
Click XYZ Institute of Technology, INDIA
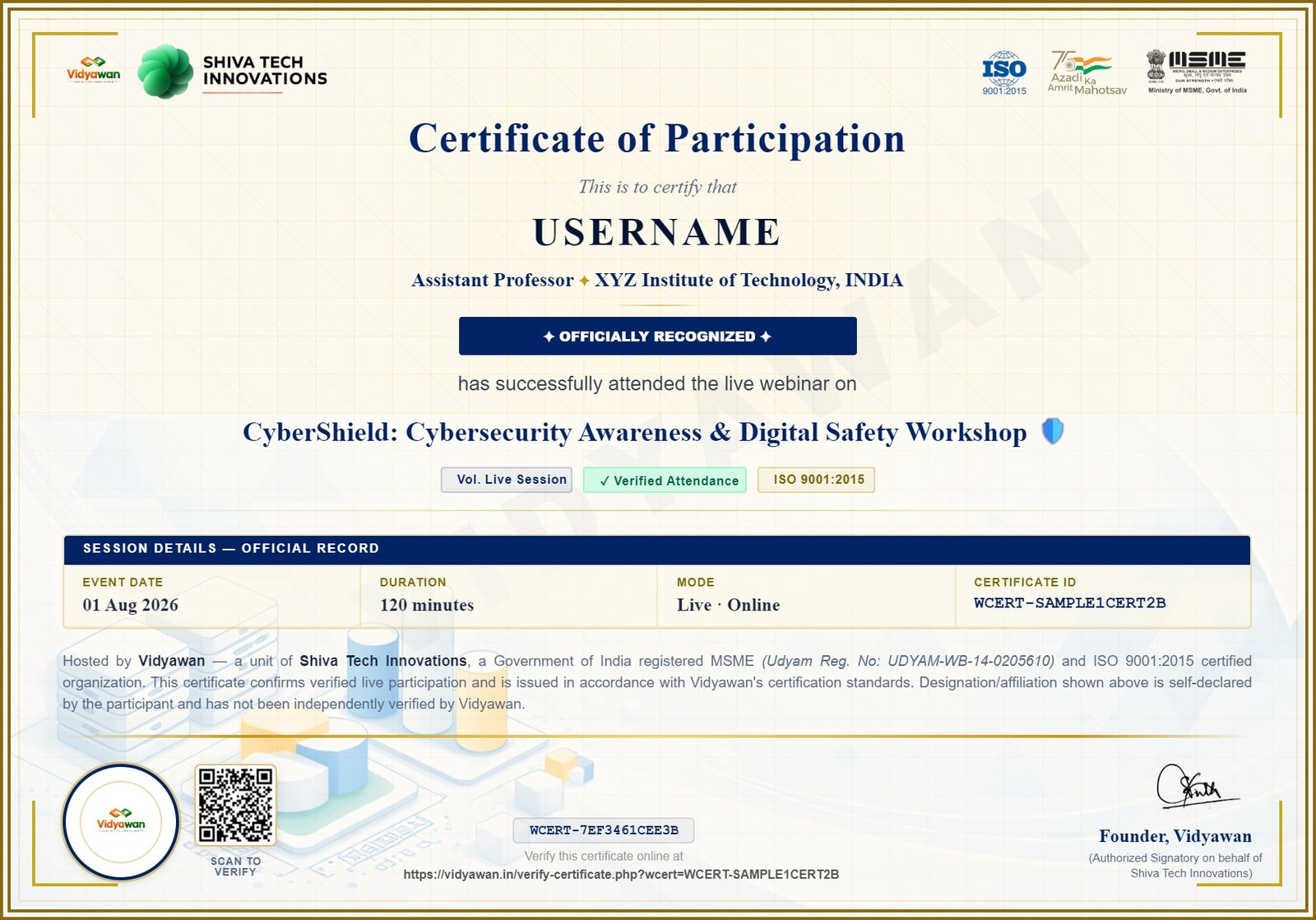pyautogui.click(x=748, y=280)
